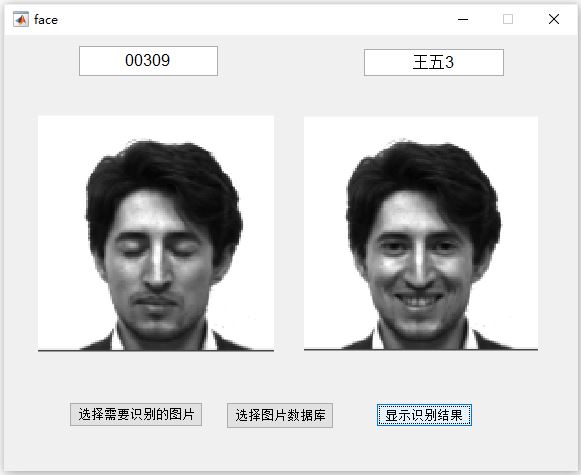Click the 选择需要识别的图片 button
581x475 pixels.
(x=136, y=415)
